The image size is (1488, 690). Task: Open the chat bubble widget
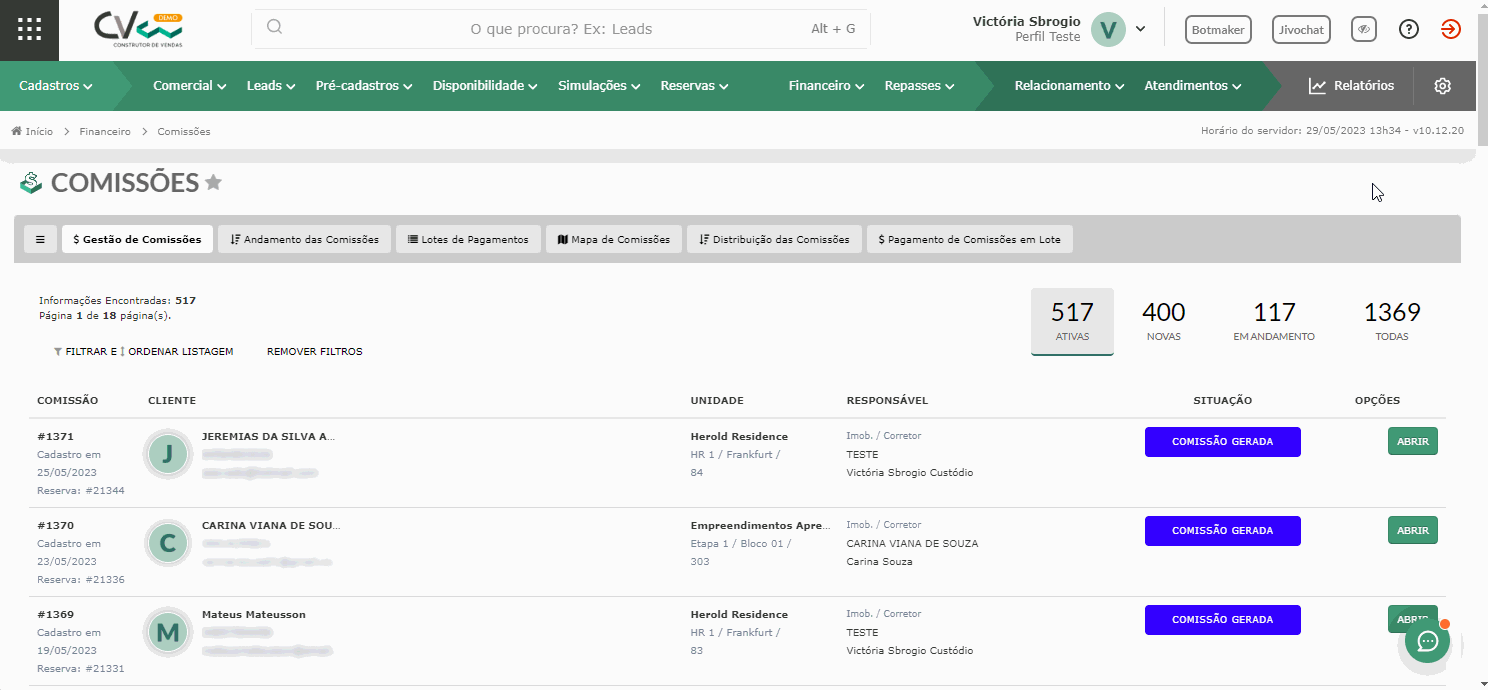tap(1427, 641)
